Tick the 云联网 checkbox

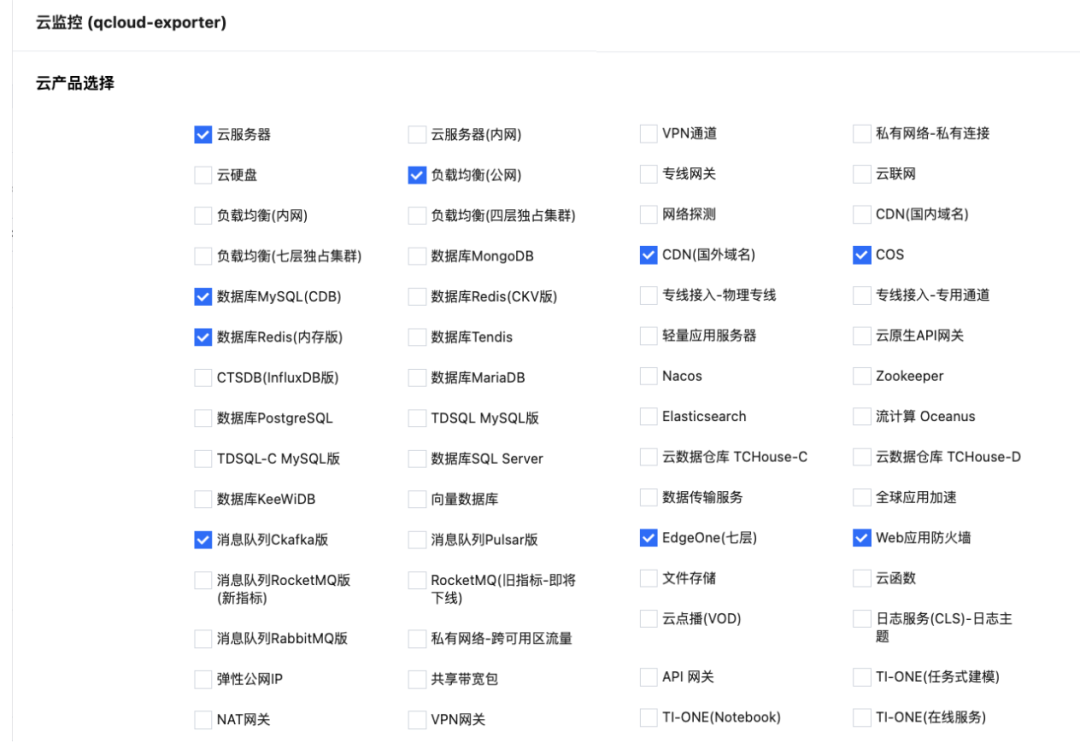pos(862,174)
